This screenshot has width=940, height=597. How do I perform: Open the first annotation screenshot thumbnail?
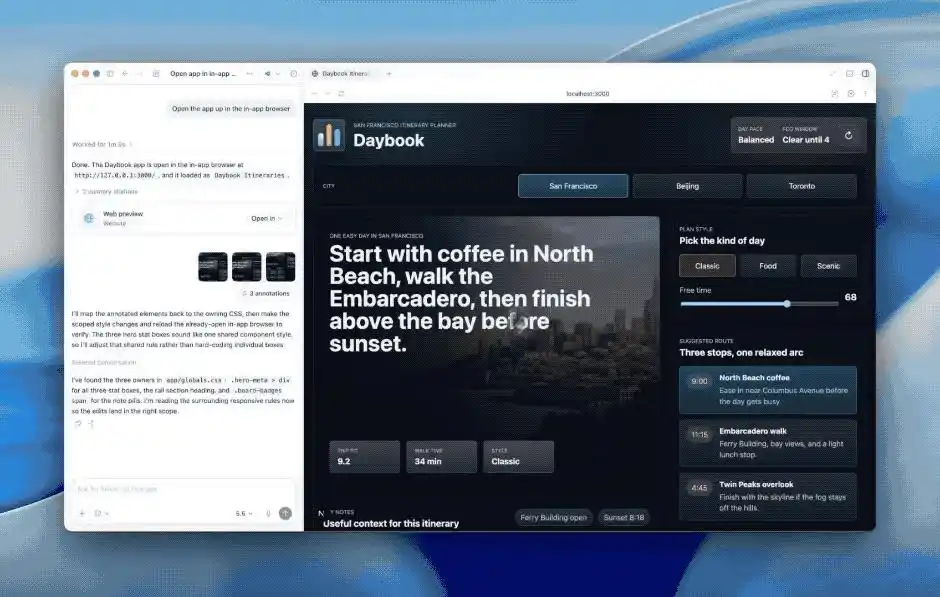click(x=213, y=267)
